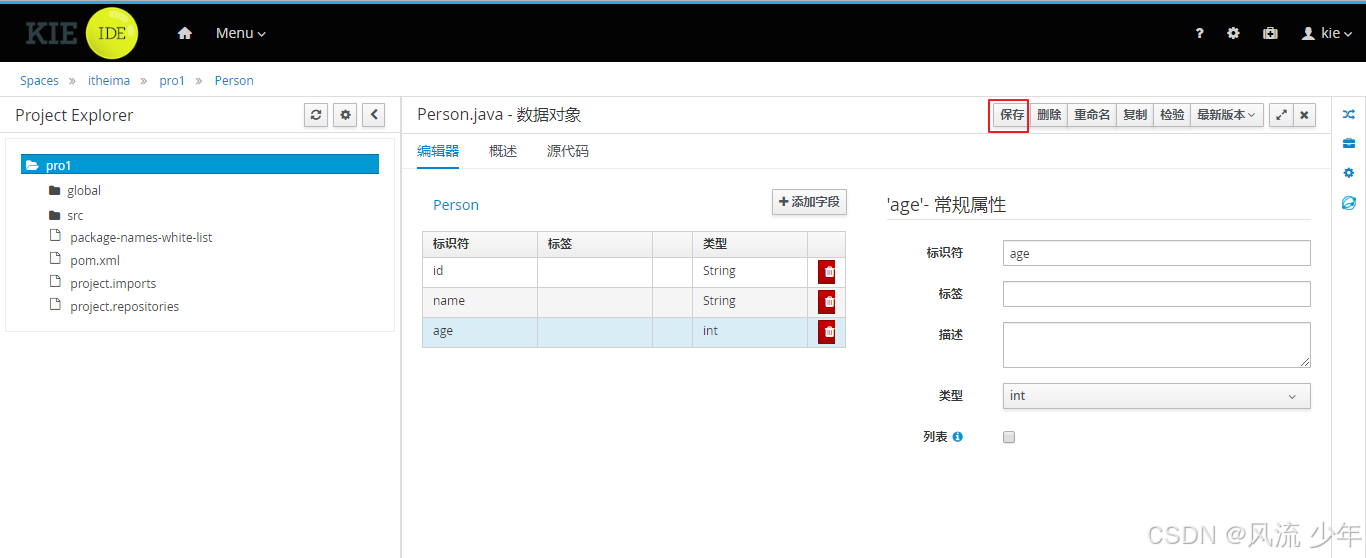Select the id field row
This screenshot has width=1366, height=558.
pyautogui.click(x=633, y=272)
